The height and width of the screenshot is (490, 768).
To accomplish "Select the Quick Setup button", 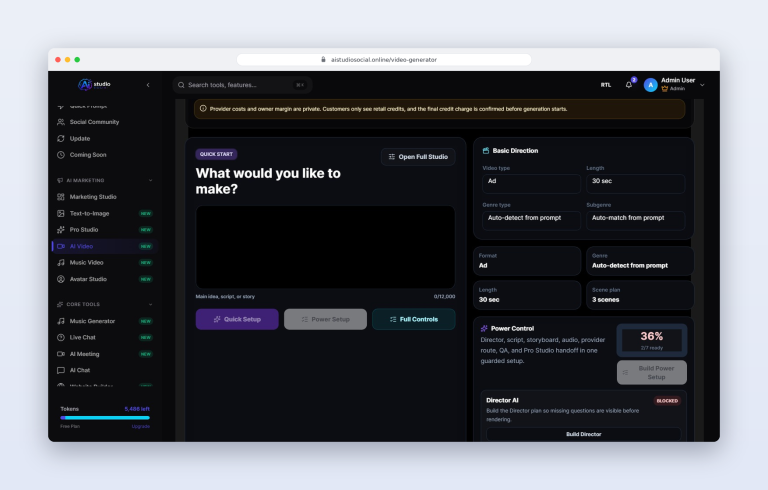I will pyautogui.click(x=237, y=319).
